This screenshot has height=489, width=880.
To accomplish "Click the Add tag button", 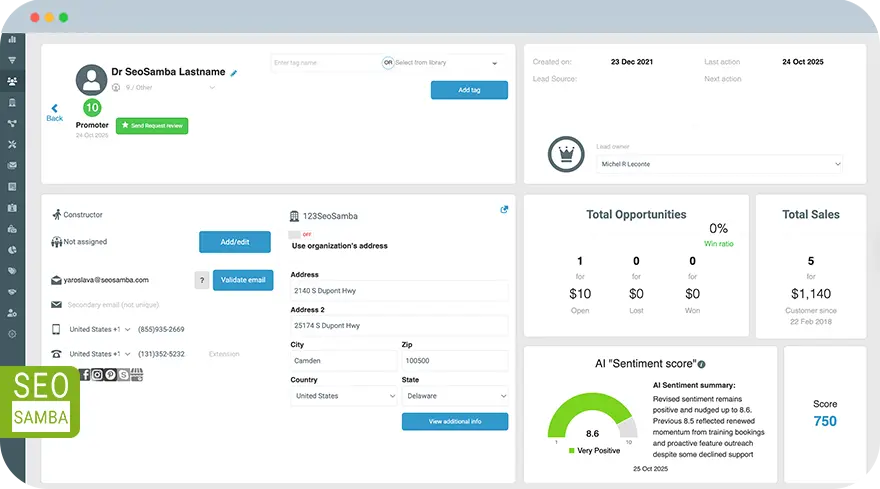I will tap(469, 90).
